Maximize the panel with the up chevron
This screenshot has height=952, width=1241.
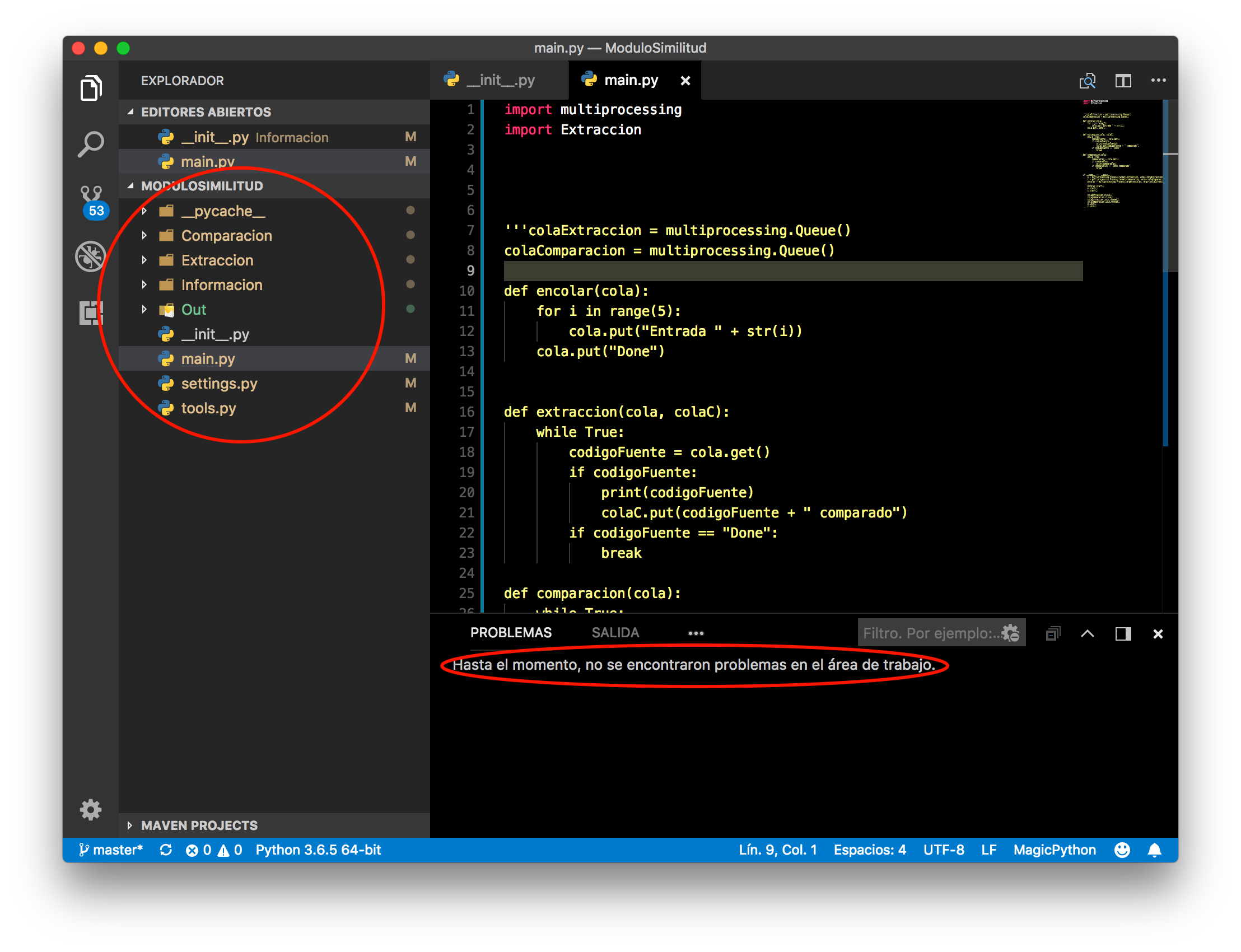click(x=1087, y=633)
